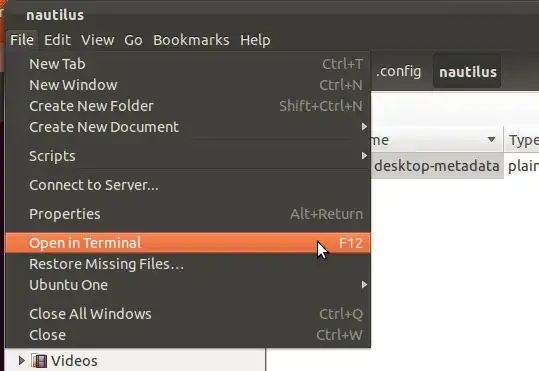The width and height of the screenshot is (539, 371).
Task: Click the Name column sort arrow
Action: point(492,140)
